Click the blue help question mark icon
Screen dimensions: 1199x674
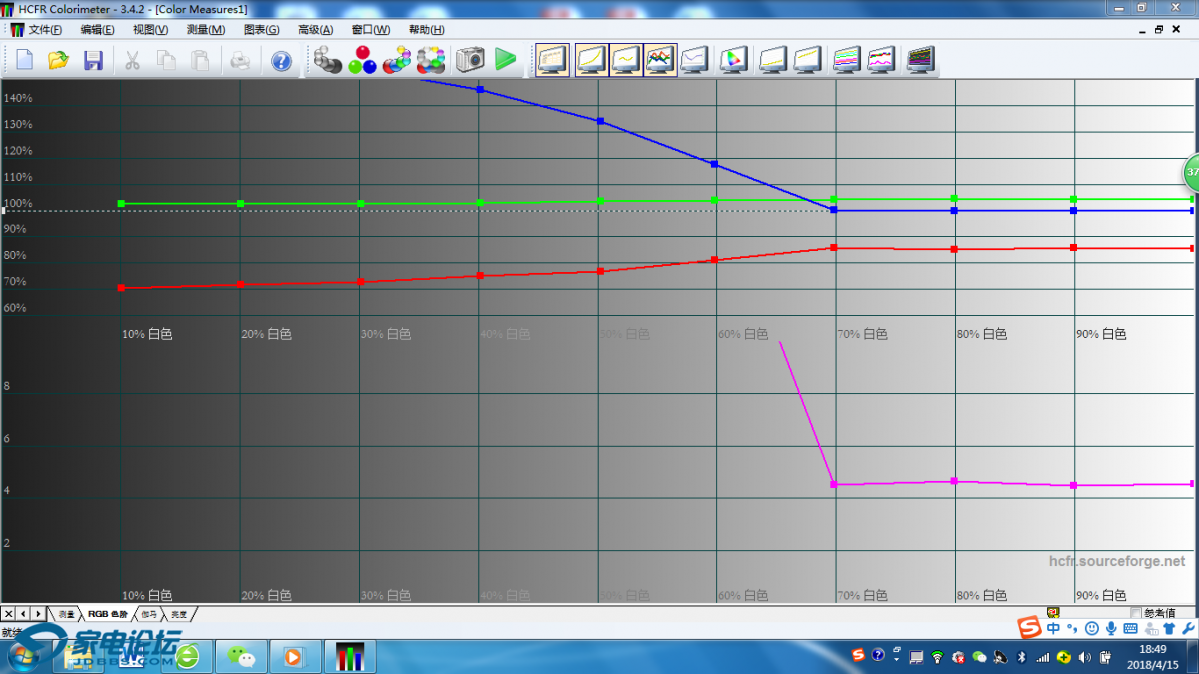click(x=281, y=60)
